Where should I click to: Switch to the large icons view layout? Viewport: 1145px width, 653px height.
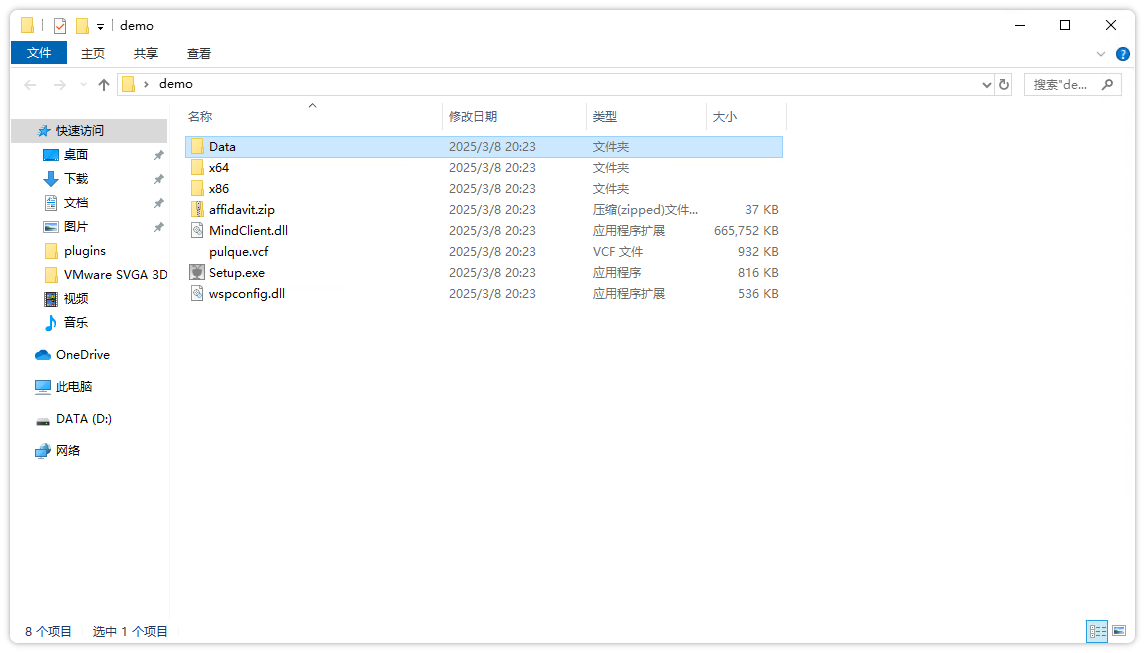(1119, 631)
